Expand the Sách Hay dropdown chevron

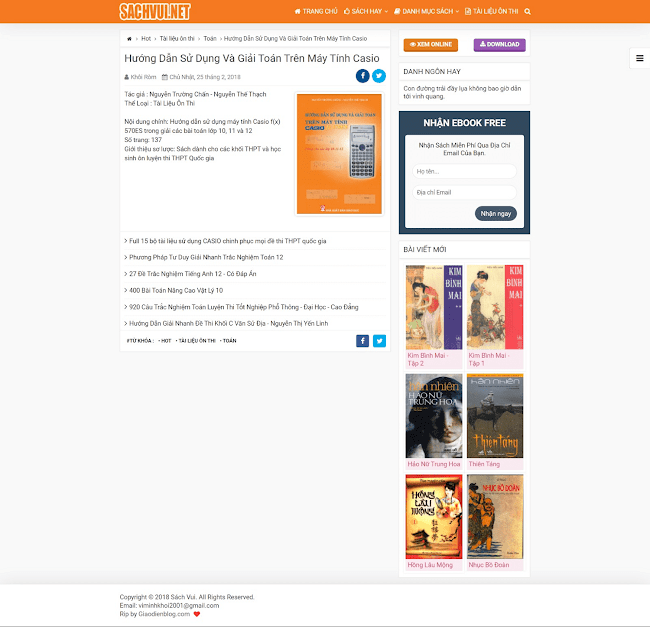[x=386, y=12]
